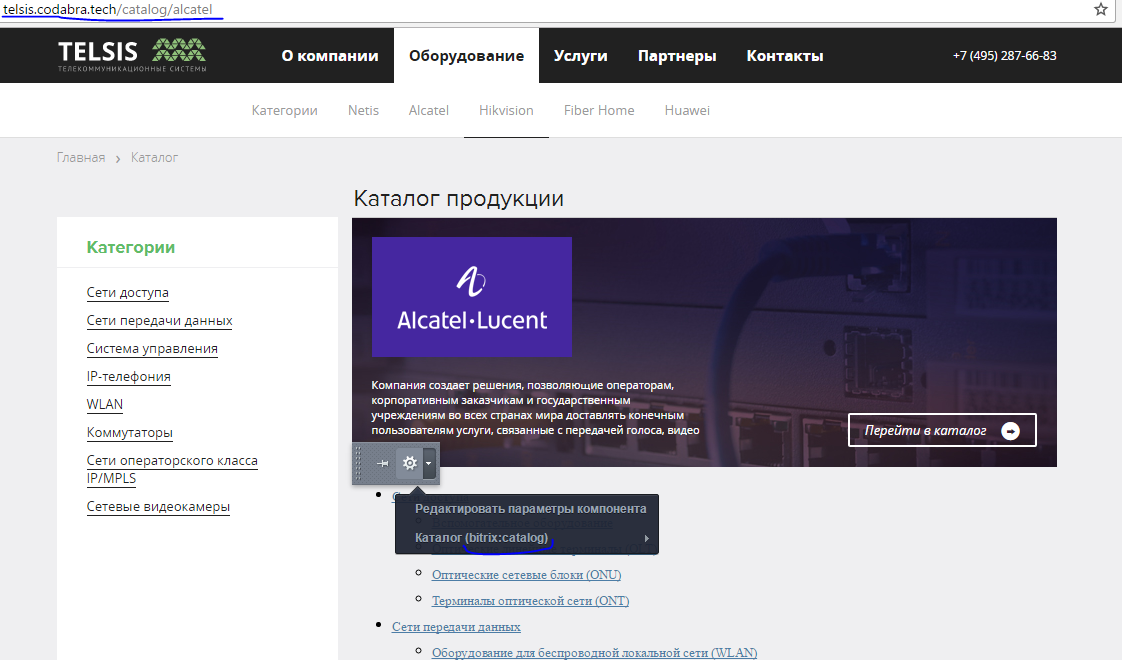Open IP-телефония category
Screen dimensions: 1122x660
click(x=129, y=377)
